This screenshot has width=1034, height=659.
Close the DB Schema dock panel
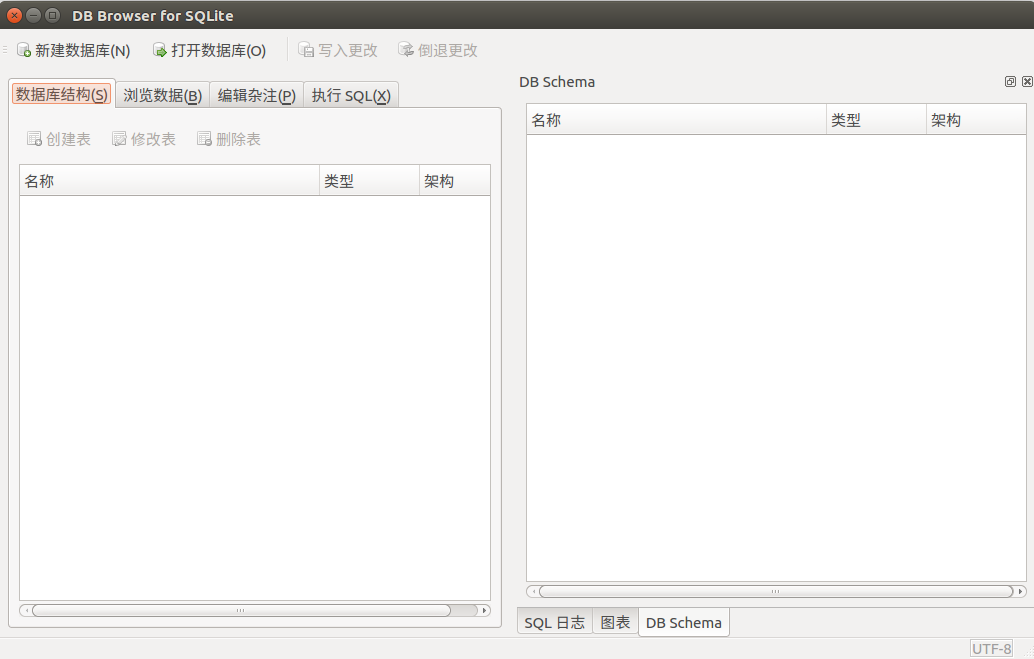(1027, 82)
